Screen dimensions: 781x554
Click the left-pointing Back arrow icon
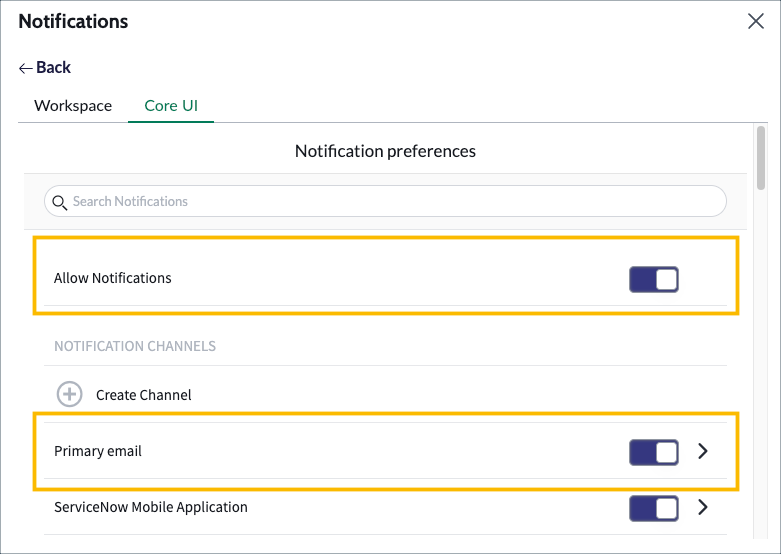coord(26,68)
